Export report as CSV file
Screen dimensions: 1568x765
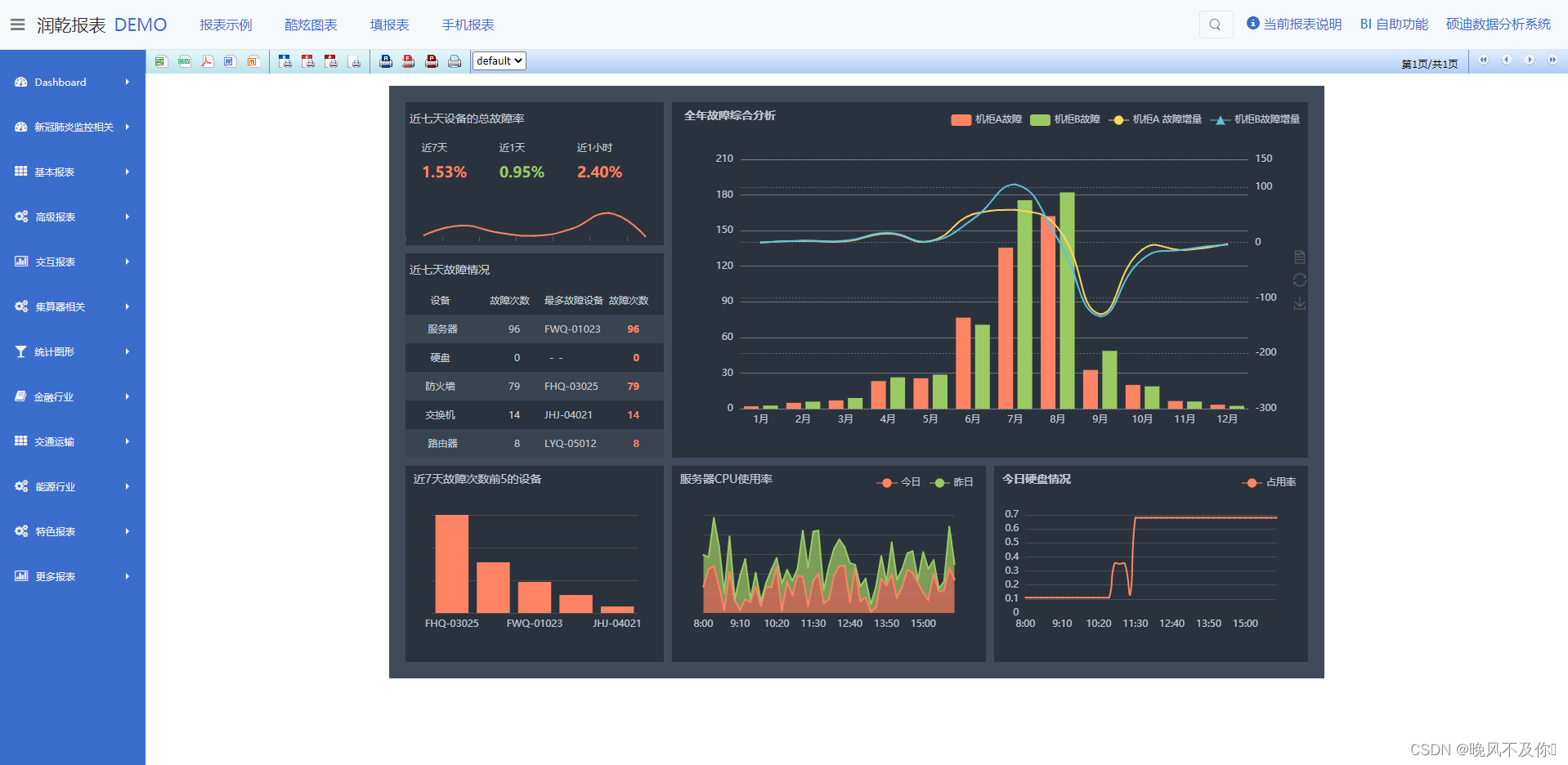(x=184, y=61)
